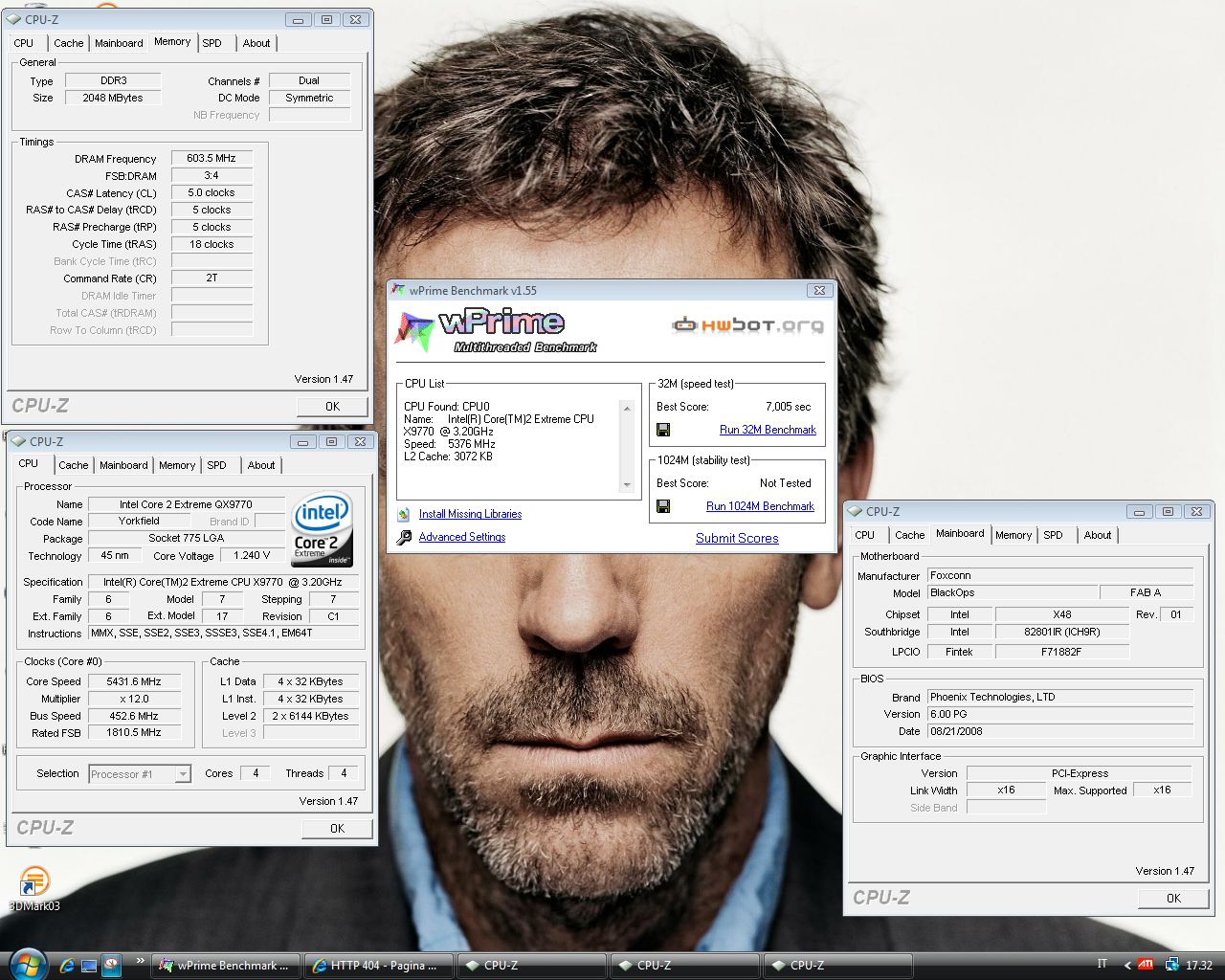Click the first CPU-Z taskbar button
This screenshot has width=1225, height=980.
[532, 966]
